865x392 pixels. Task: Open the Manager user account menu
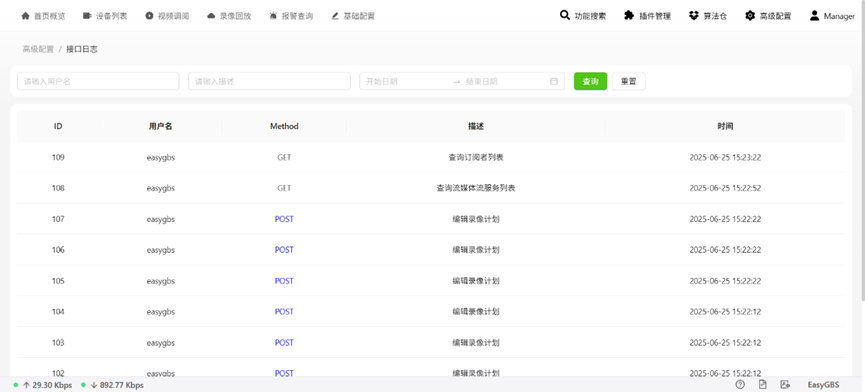click(x=832, y=15)
